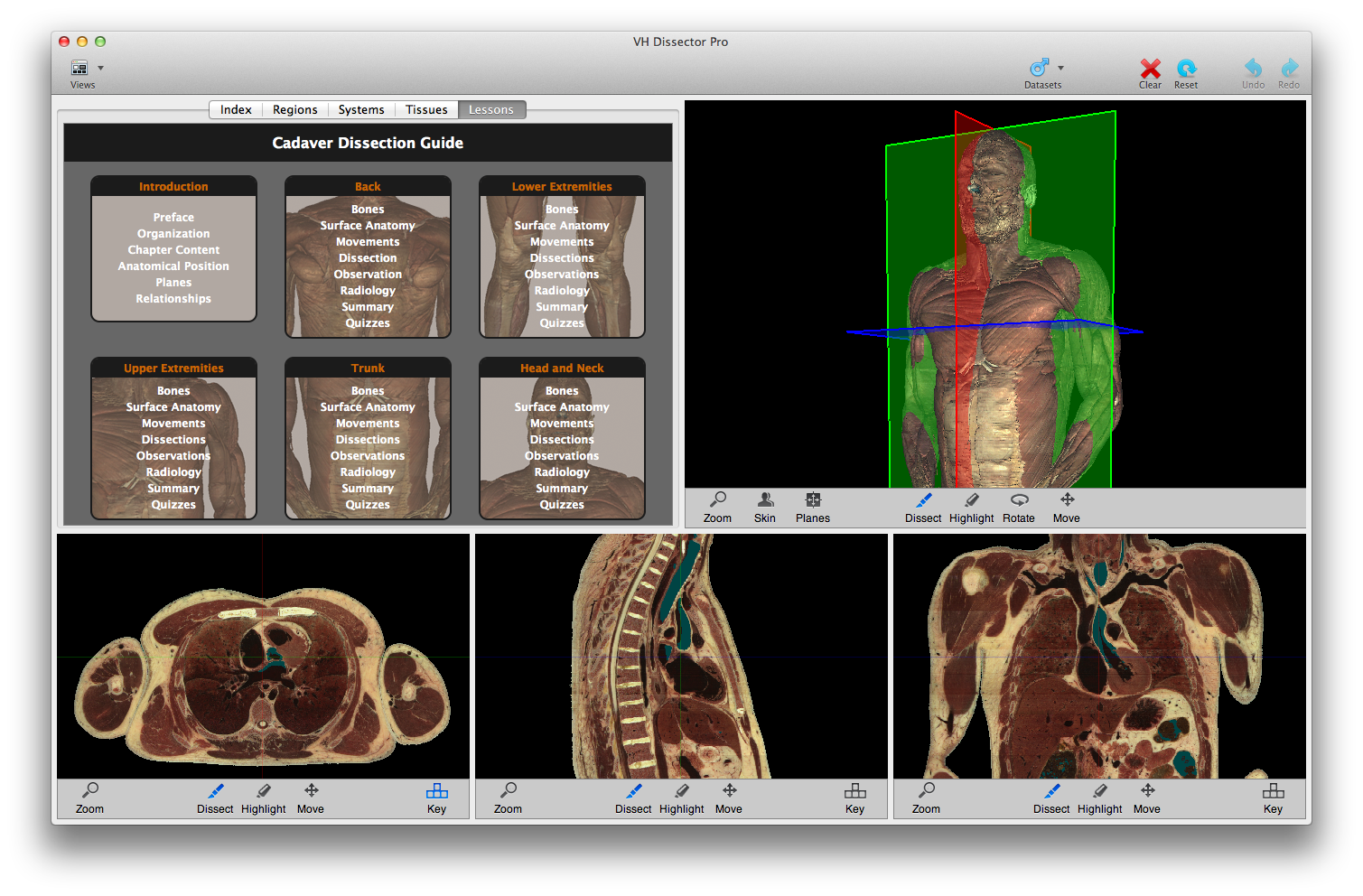Select Zoom in sagittal section view
The height and width of the screenshot is (896, 1363).
tap(508, 798)
